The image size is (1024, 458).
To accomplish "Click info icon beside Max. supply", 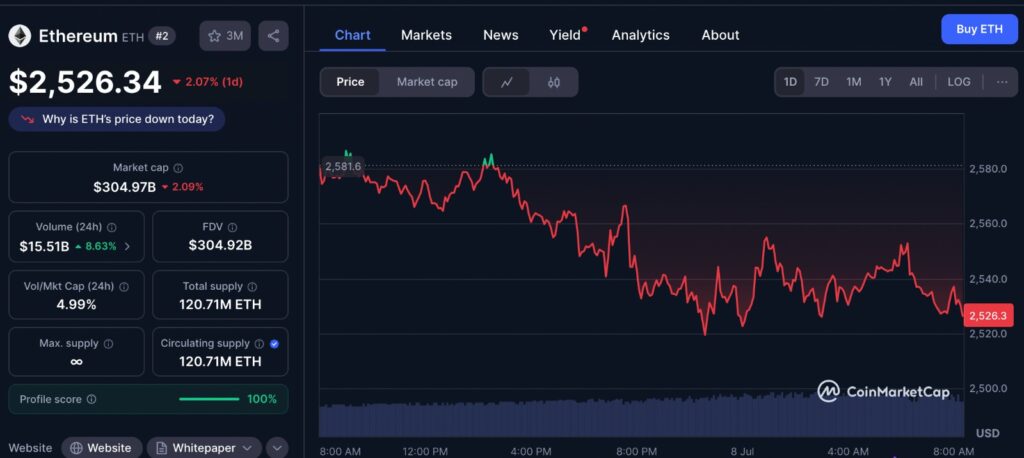I will click(x=108, y=344).
